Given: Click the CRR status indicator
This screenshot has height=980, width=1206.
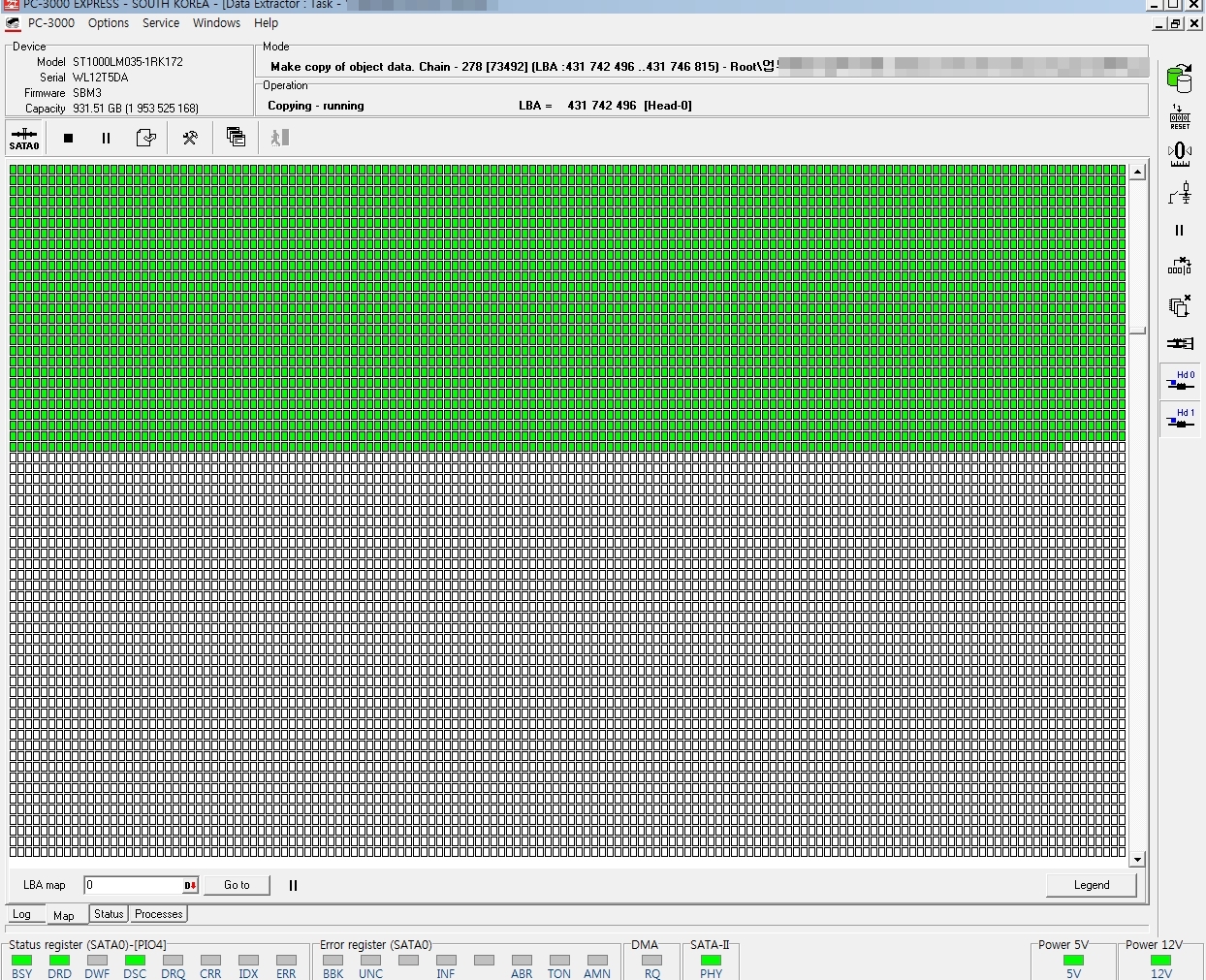Looking at the screenshot, I should tap(210, 961).
